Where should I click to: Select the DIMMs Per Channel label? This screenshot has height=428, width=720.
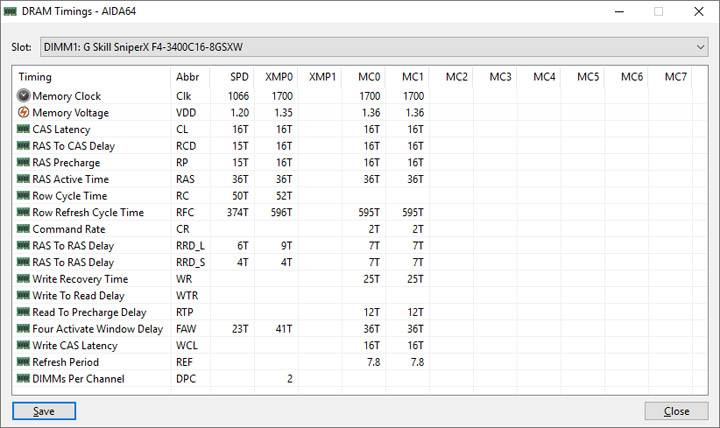(x=79, y=378)
